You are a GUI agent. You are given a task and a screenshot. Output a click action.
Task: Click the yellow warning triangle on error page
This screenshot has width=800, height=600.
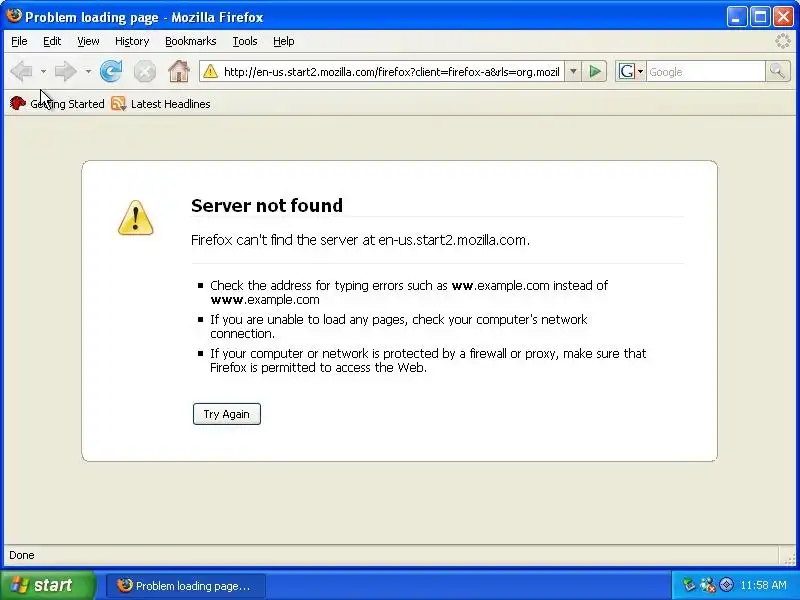pos(136,218)
